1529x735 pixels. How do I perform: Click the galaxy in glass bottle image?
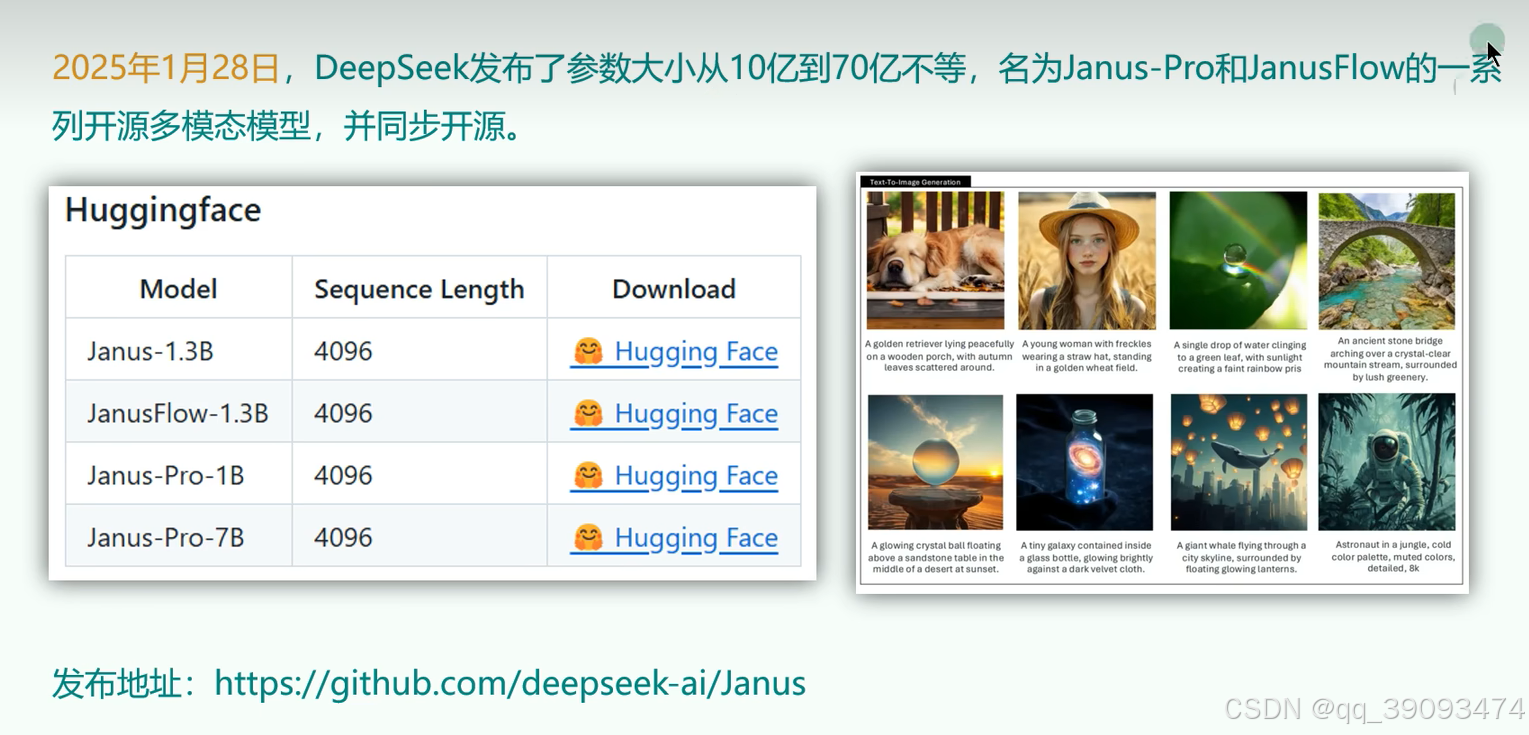click(x=1084, y=462)
